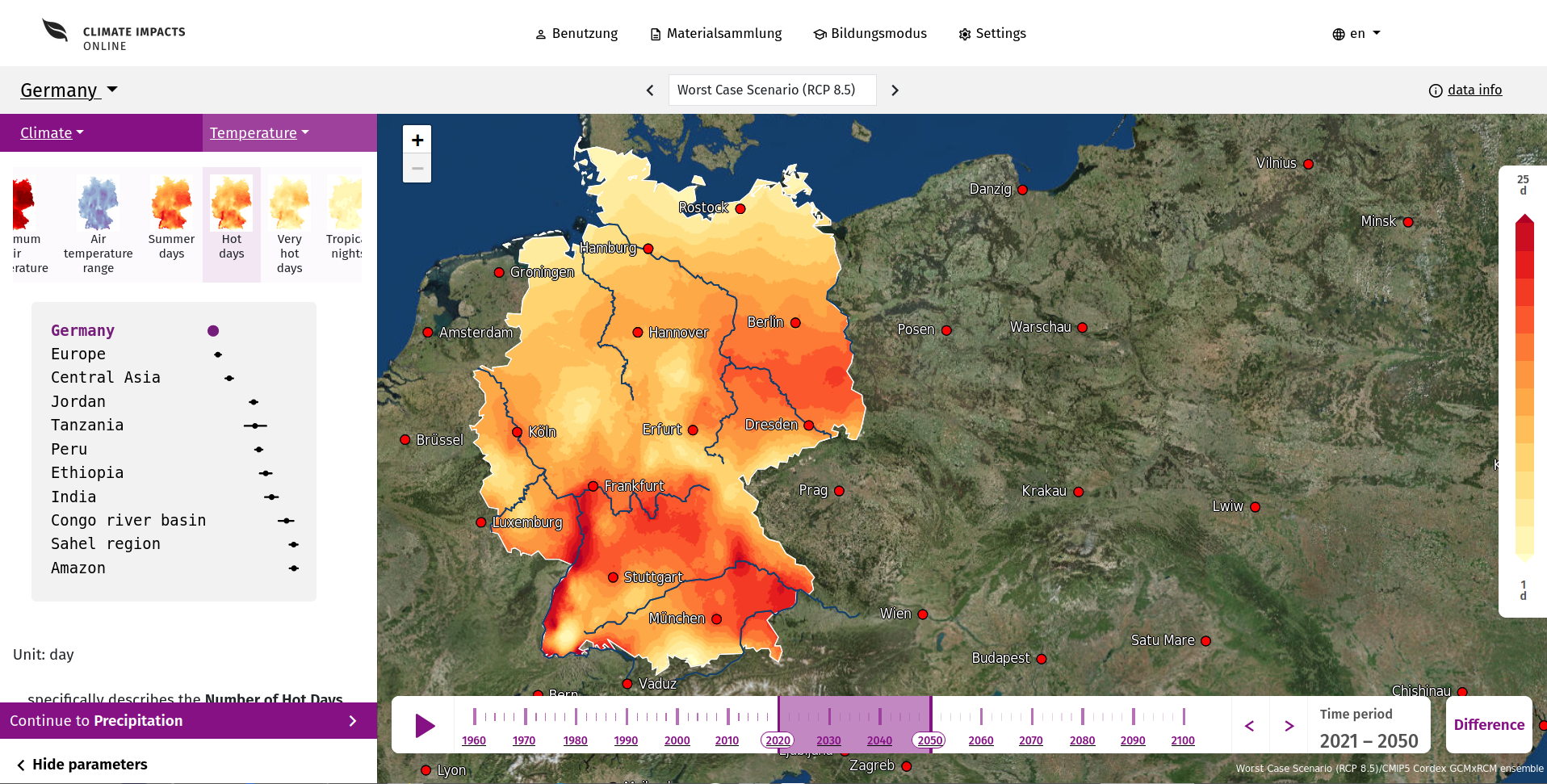Click Continue to Precipitation
Viewport: 1547px width, 784px height.
188,720
